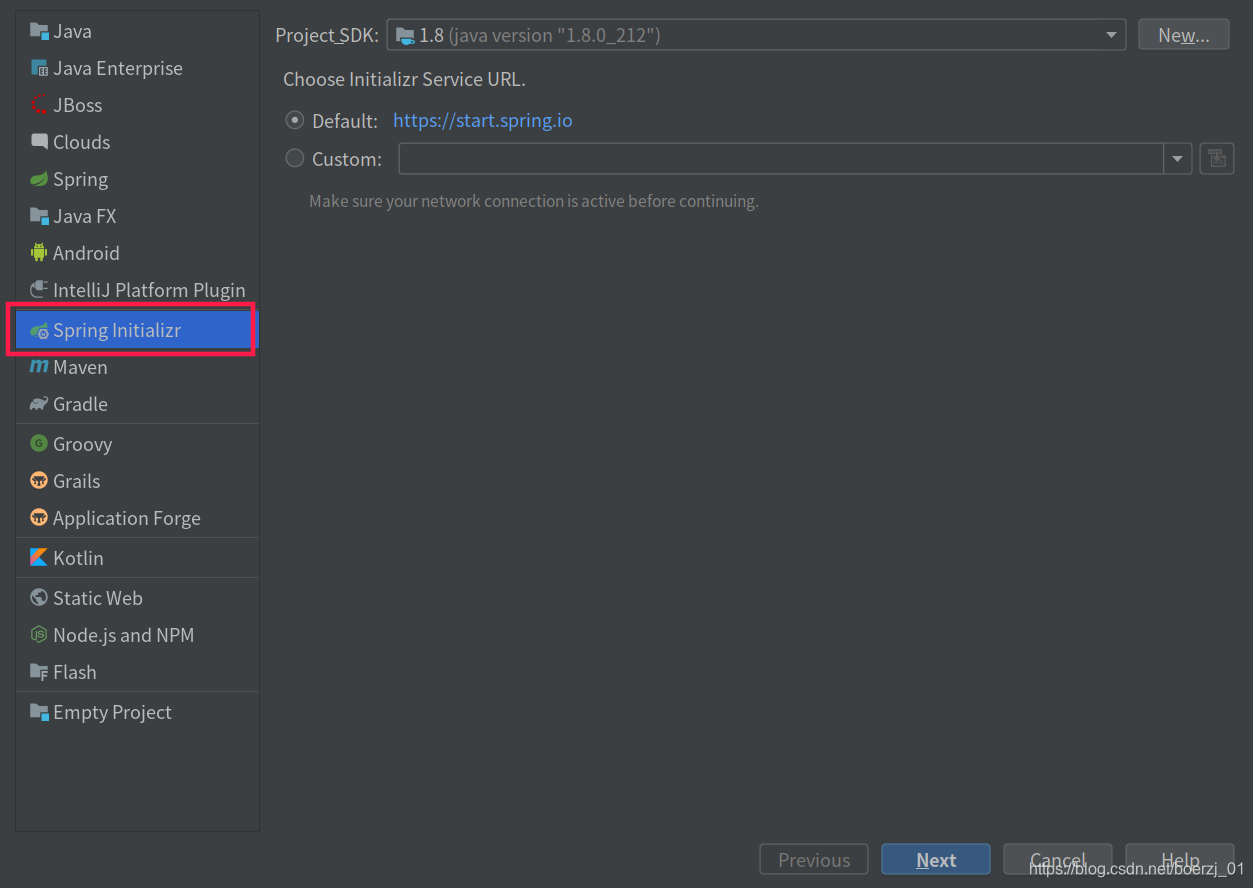1253x888 pixels.
Task: Select the Java FX icon
Action: coord(39,216)
